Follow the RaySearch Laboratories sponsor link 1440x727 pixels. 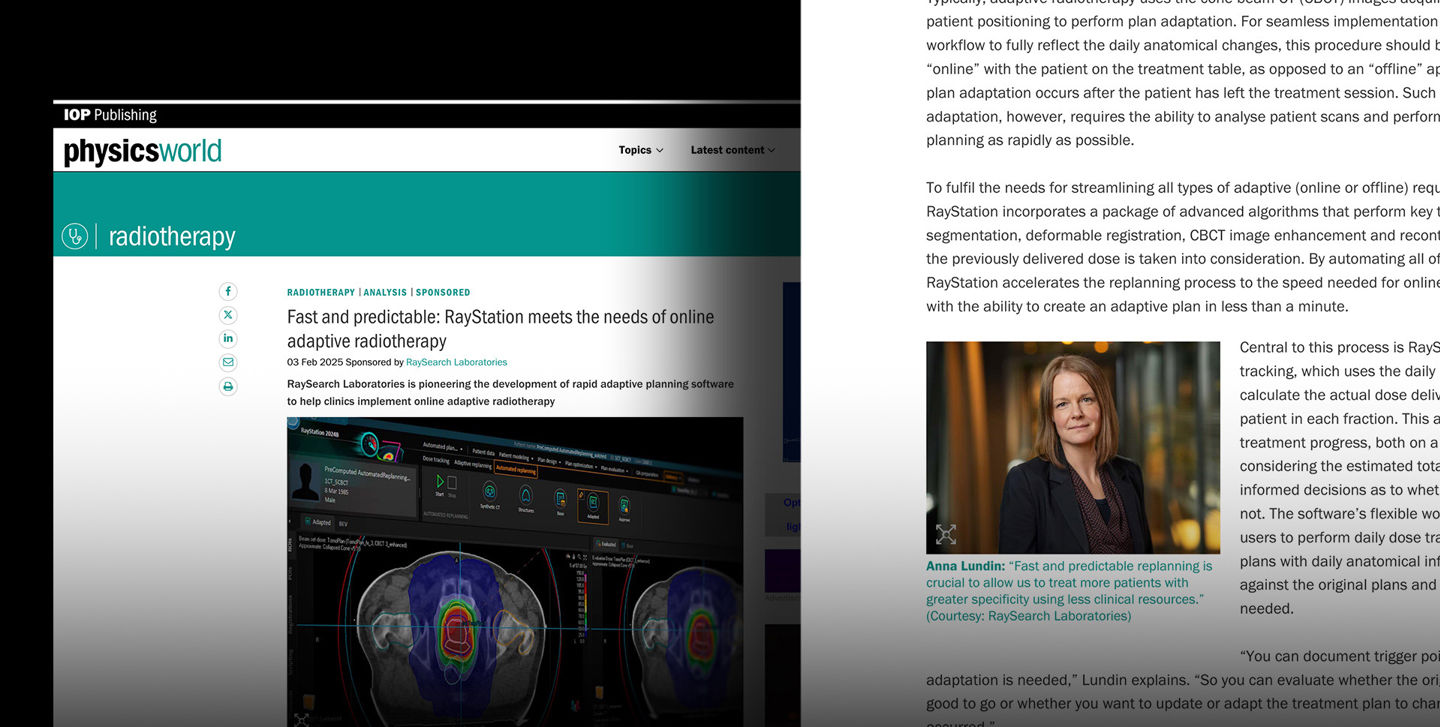[x=456, y=362]
